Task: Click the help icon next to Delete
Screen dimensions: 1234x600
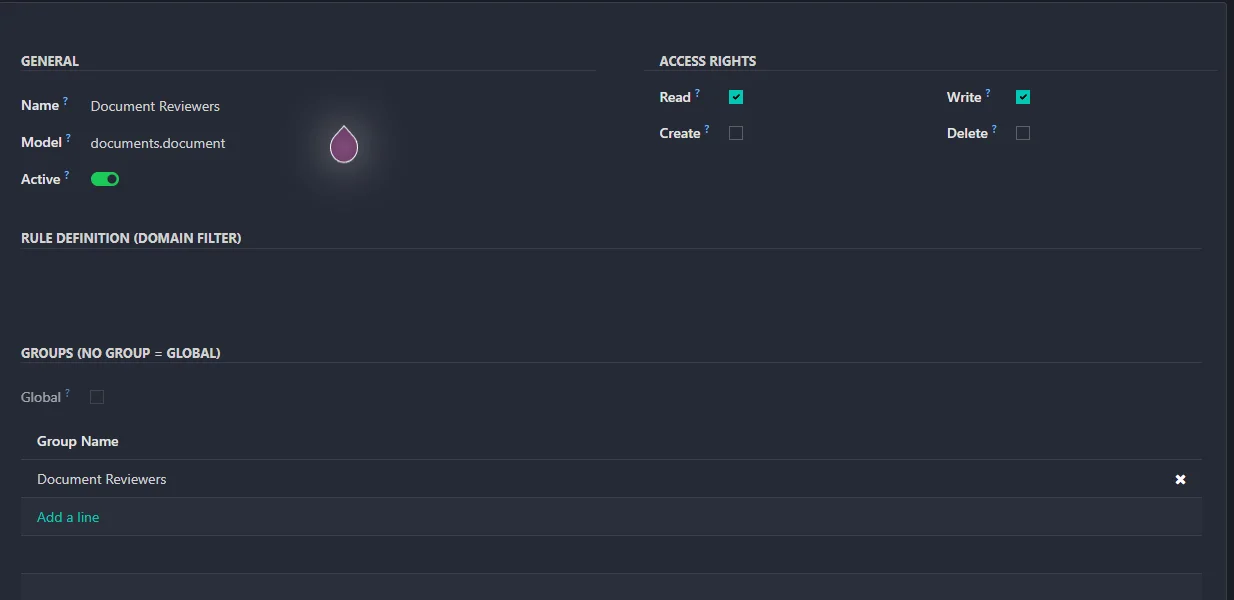Action: coord(994,129)
